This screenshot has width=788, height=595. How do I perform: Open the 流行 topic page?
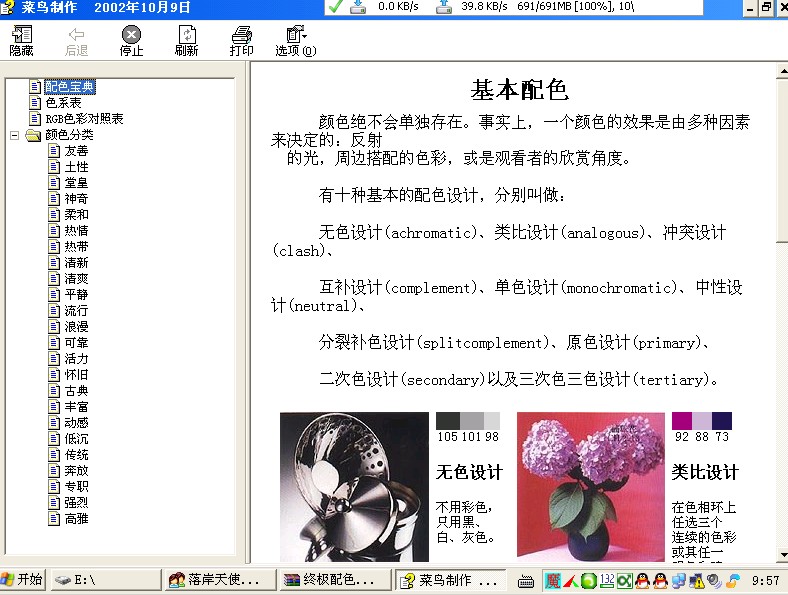coord(76,311)
